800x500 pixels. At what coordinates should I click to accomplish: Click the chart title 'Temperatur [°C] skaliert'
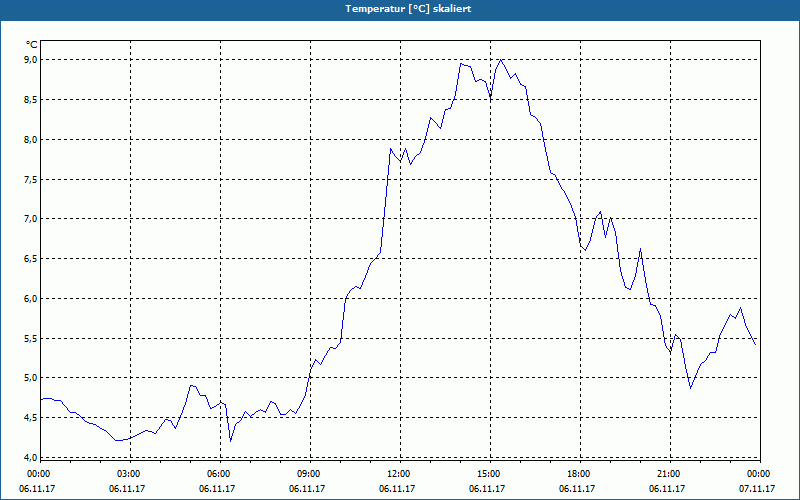[x=408, y=9]
